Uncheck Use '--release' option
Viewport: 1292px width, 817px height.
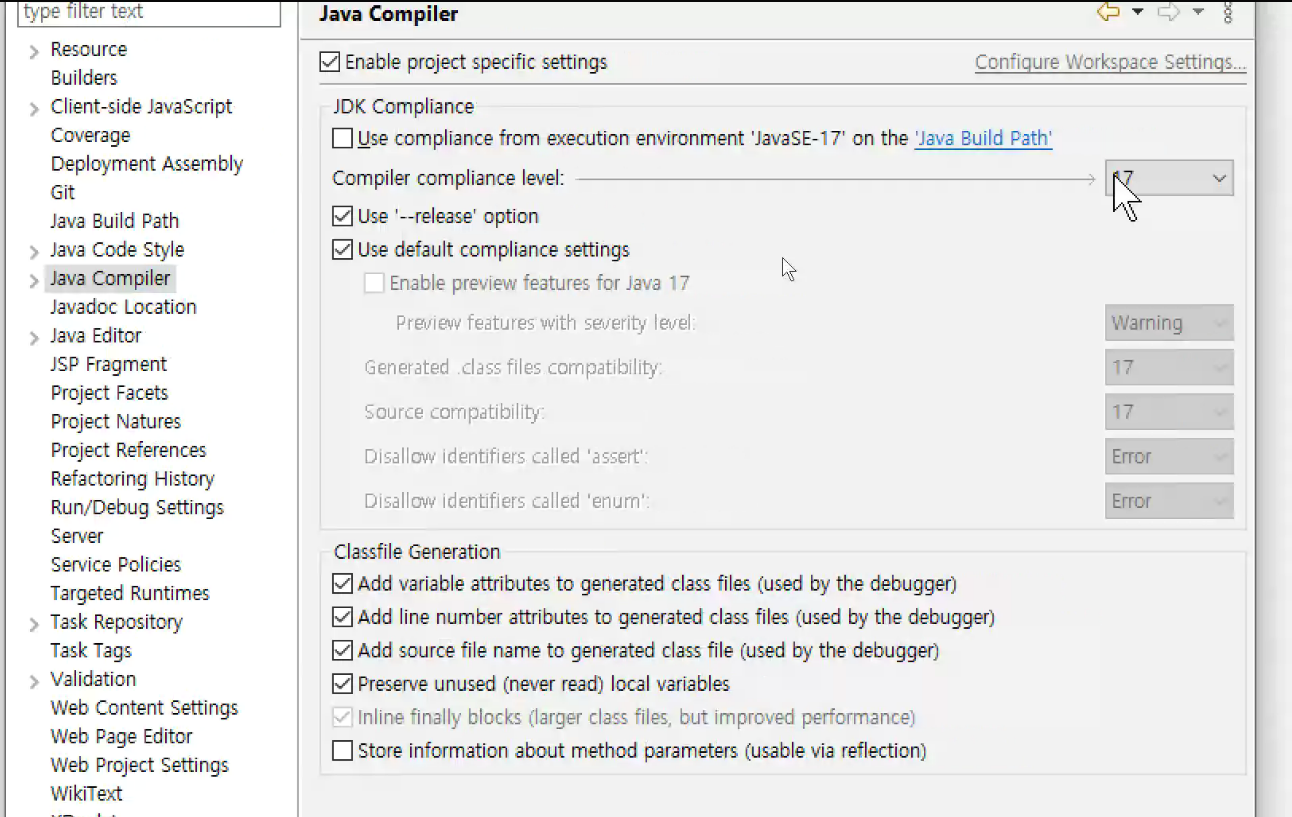pyautogui.click(x=343, y=216)
